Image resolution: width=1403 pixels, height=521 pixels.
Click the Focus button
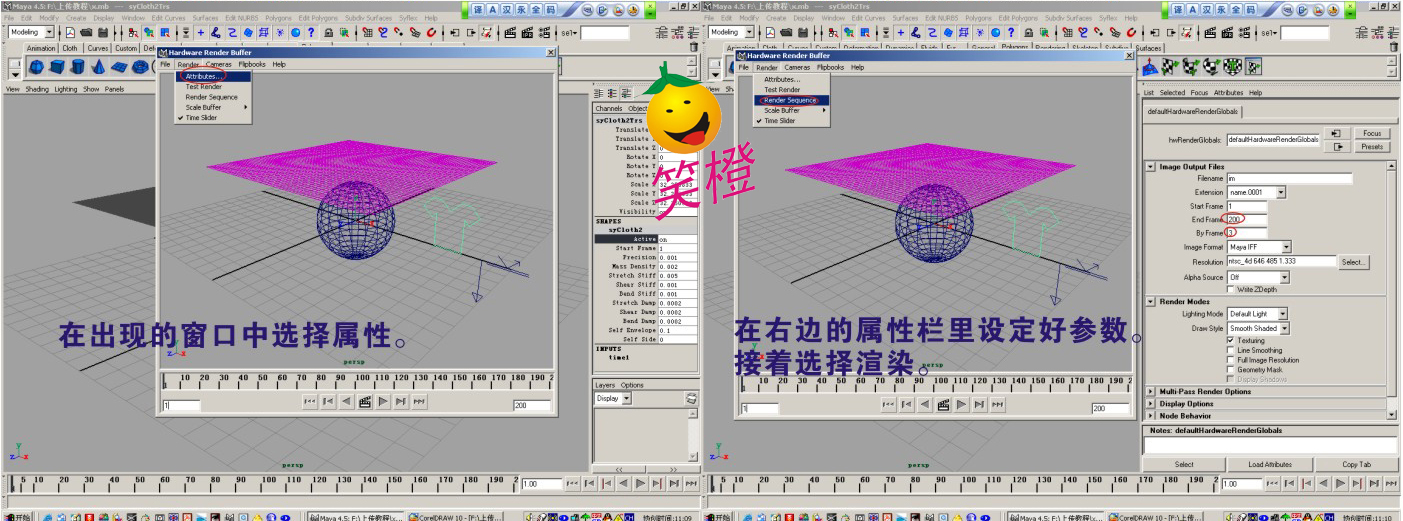(1371, 133)
